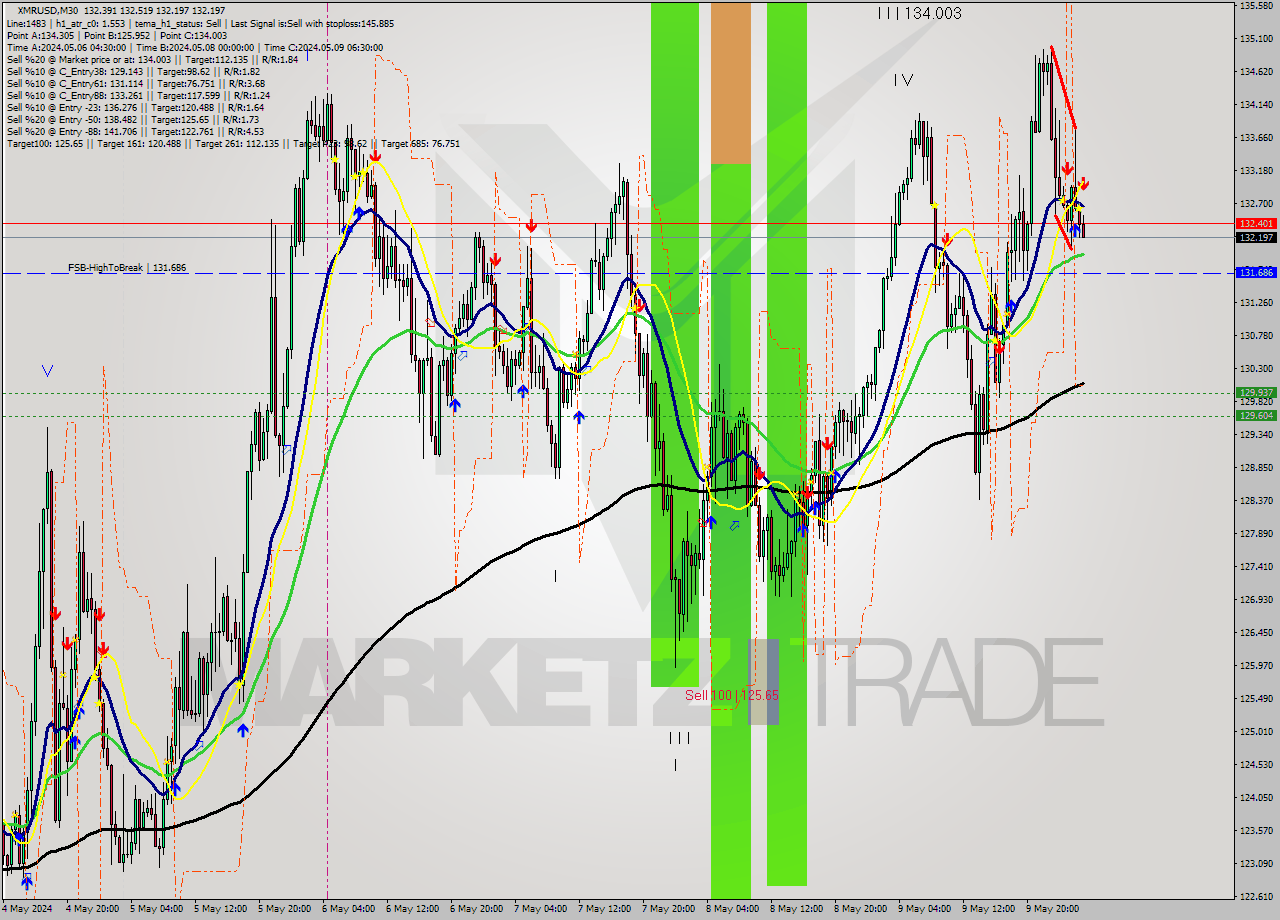The height and width of the screenshot is (920, 1280).
Task: Click the 'FSB-HighToBreak | 131.686' level label
Action: click(x=127, y=268)
